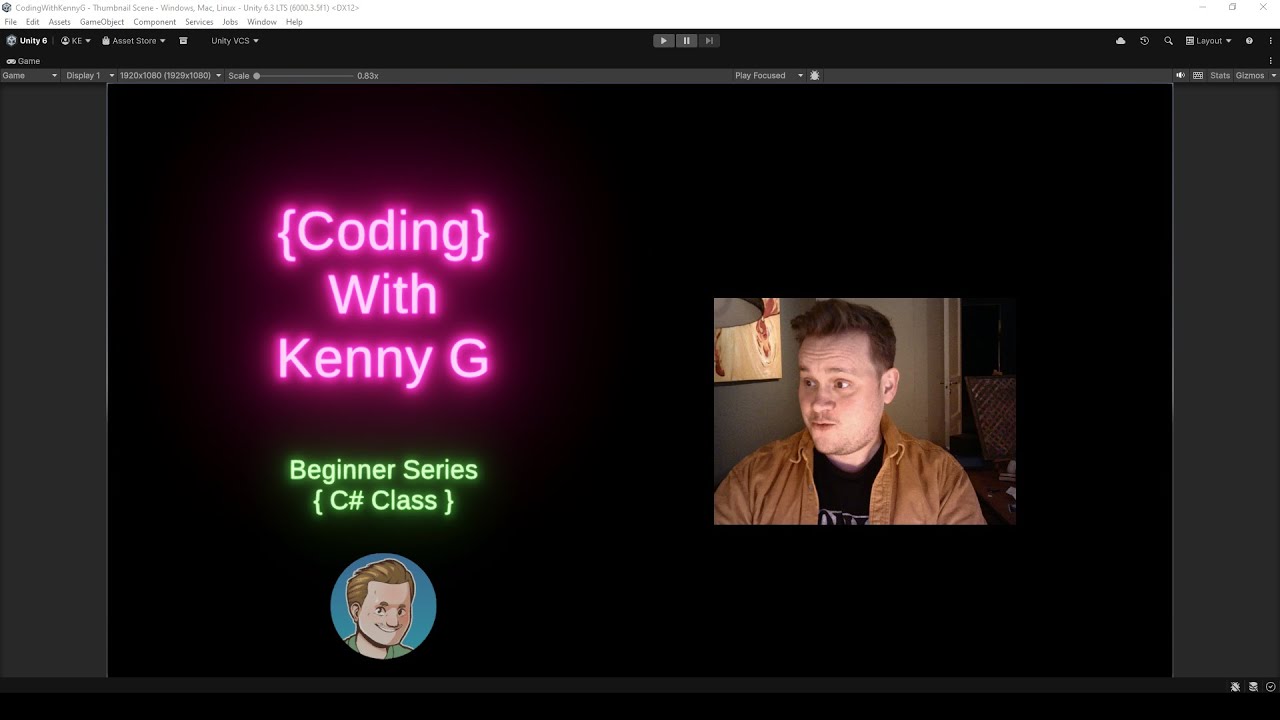
Task: Click the 'Beginner Series' green text
Action: coord(383,470)
